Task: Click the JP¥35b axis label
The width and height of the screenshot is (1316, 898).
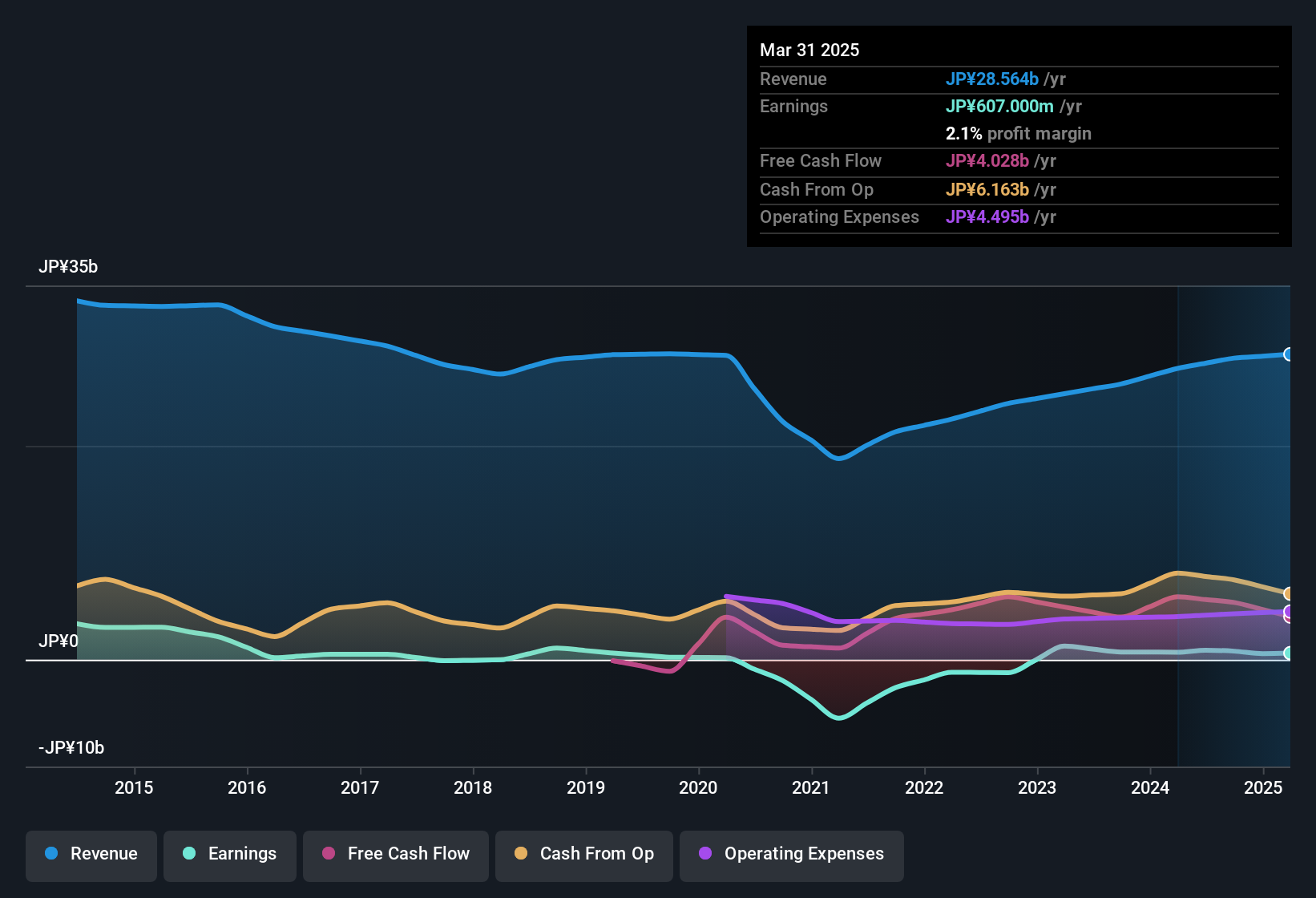Action: 69,266
